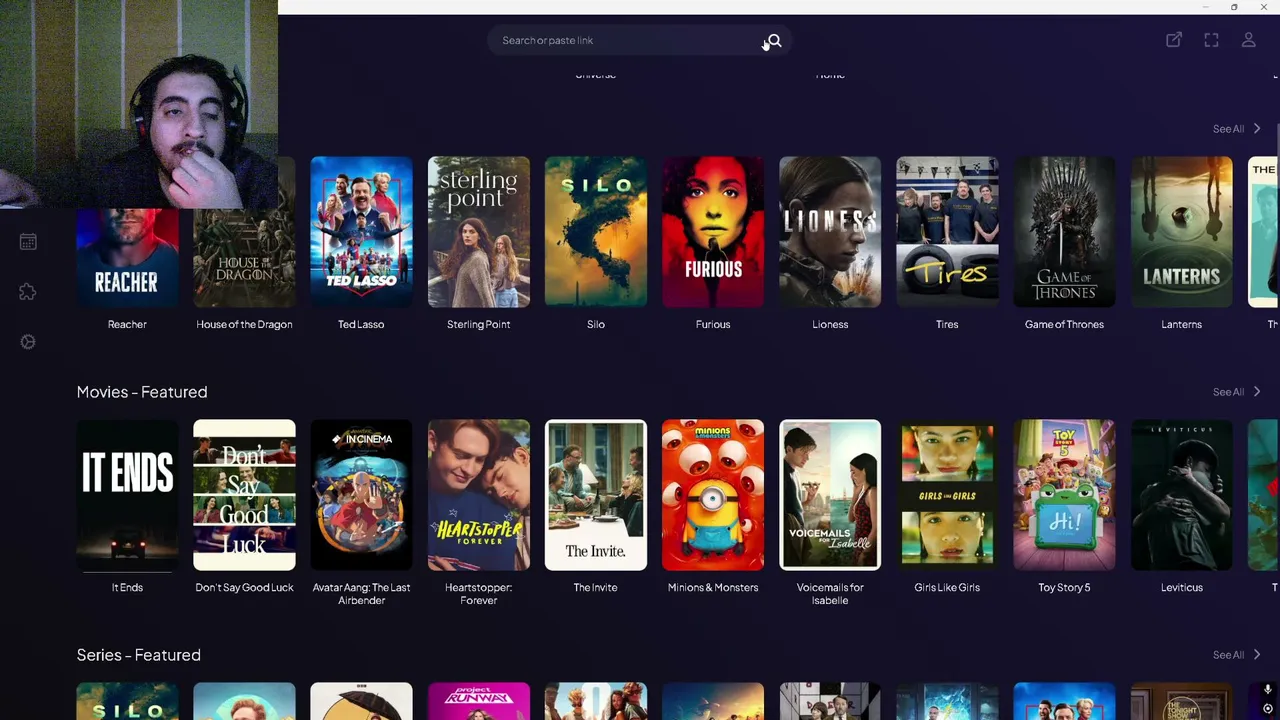This screenshot has width=1280, height=720.
Task: Click the 'Game of Thrones' title text
Action: [1064, 324]
